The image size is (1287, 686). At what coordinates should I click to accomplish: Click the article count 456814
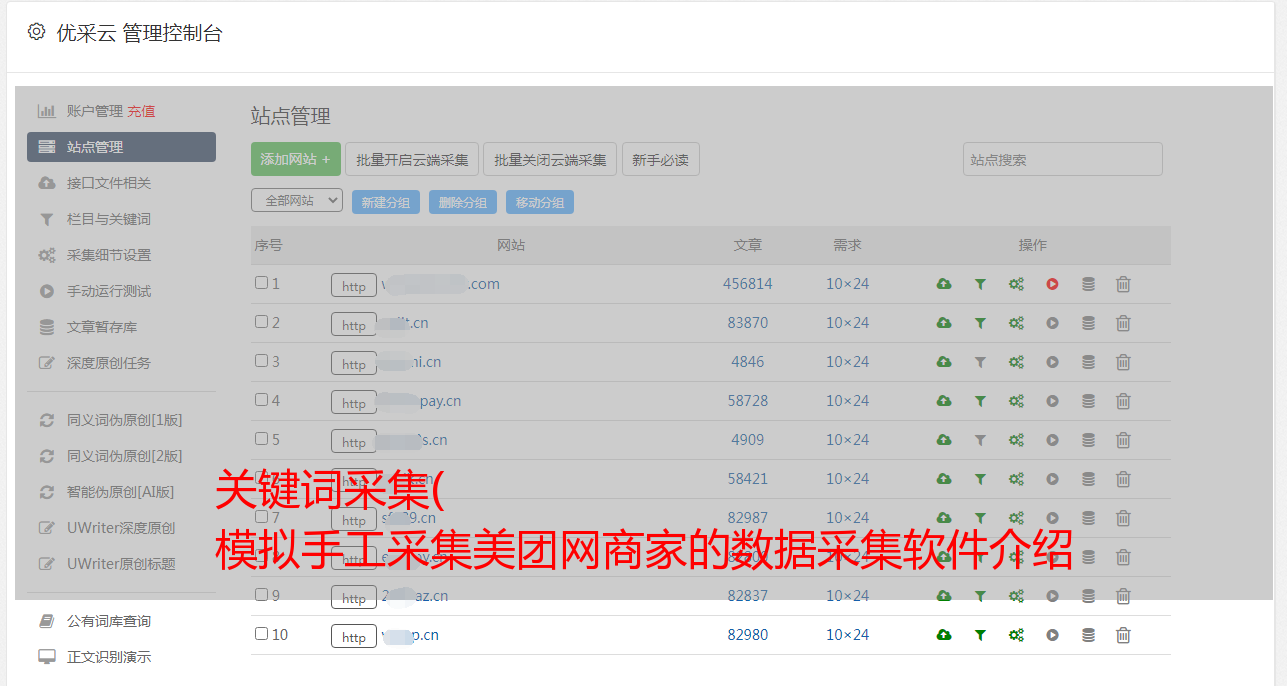tap(748, 284)
